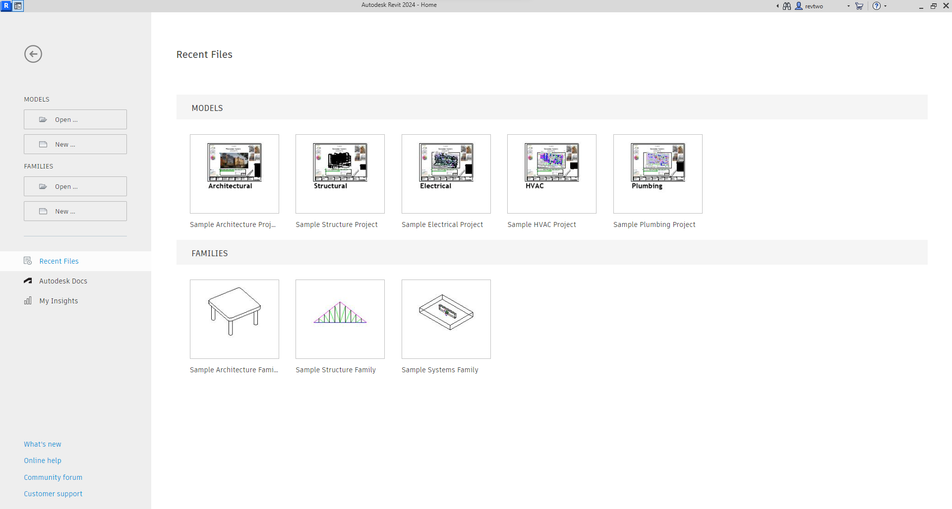Expand the revtwo account dropdown arrow
The image size is (952, 509).
[849, 6]
